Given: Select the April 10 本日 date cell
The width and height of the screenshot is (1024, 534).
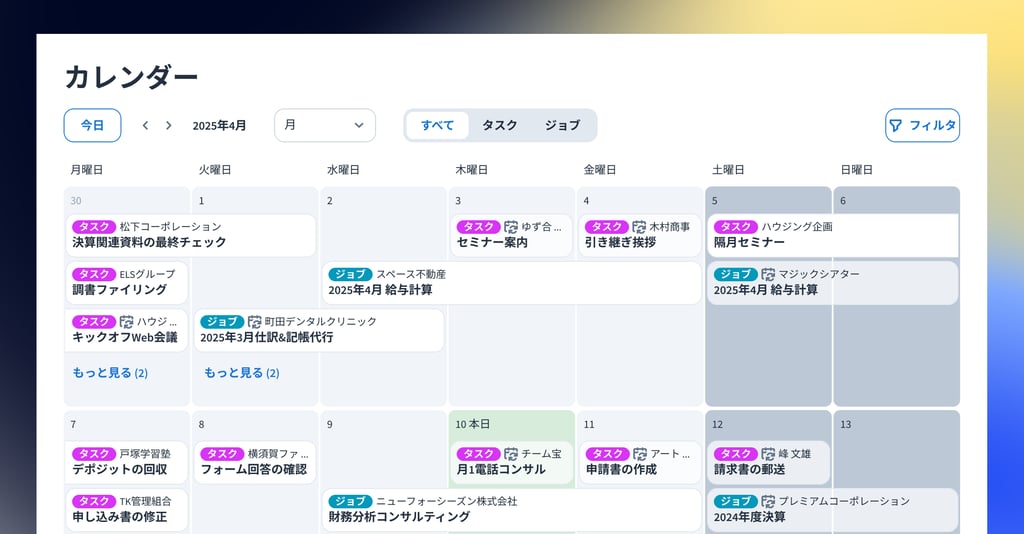Looking at the screenshot, I should pyautogui.click(x=512, y=424).
